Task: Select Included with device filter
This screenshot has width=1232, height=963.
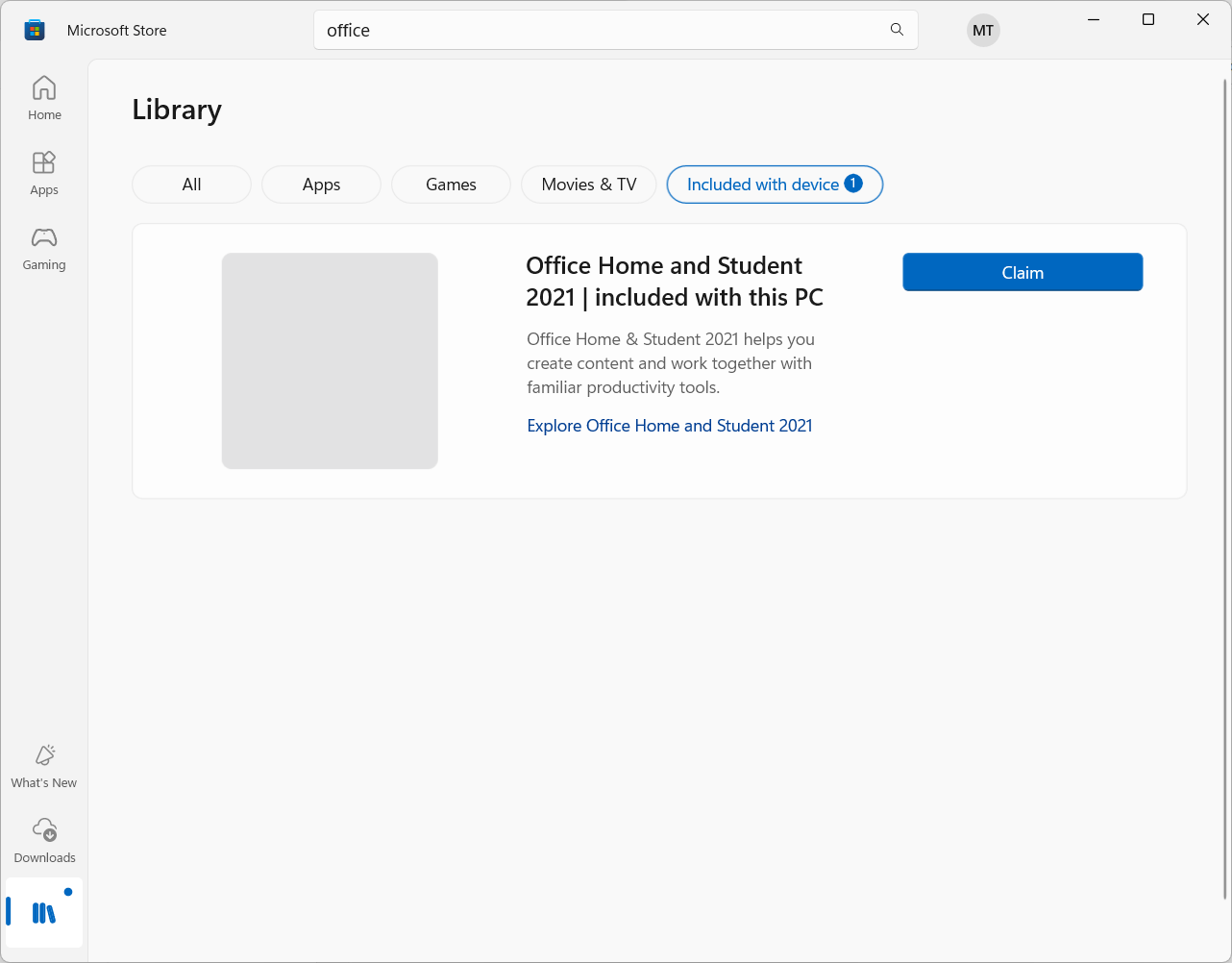Action: pyautogui.click(x=775, y=185)
